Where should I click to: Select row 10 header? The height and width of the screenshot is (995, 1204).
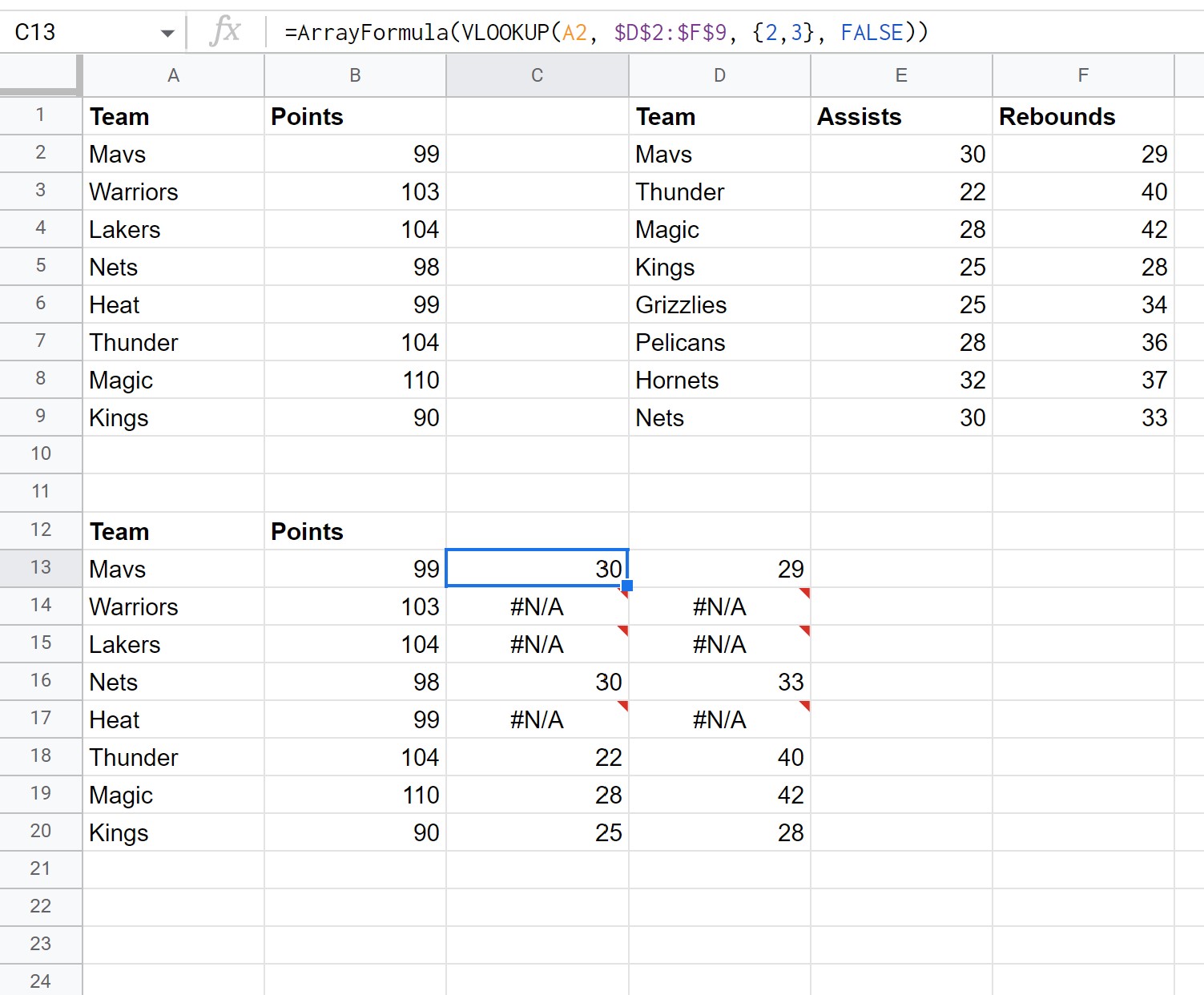(x=40, y=454)
